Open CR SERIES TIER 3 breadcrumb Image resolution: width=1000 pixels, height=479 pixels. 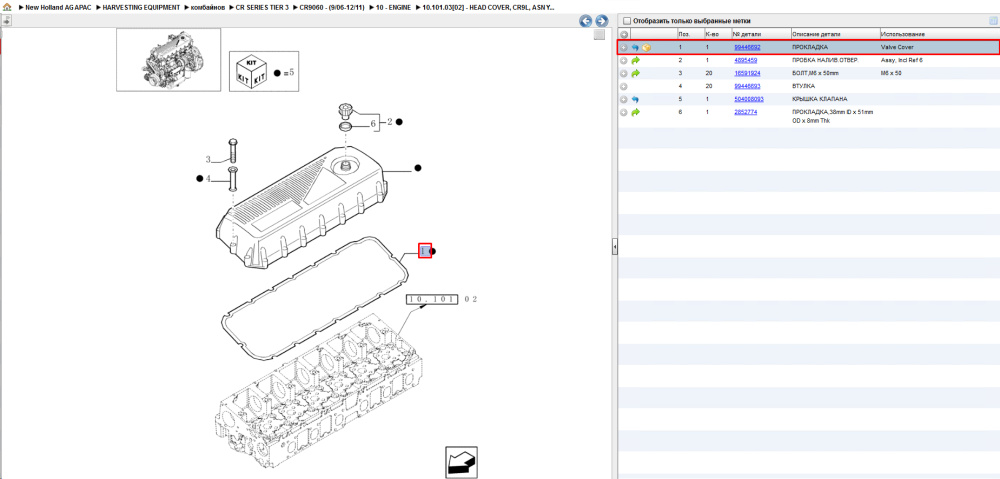coord(262,7)
